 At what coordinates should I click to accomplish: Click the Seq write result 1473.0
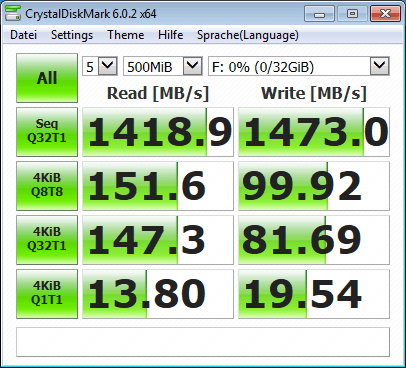coord(314,132)
